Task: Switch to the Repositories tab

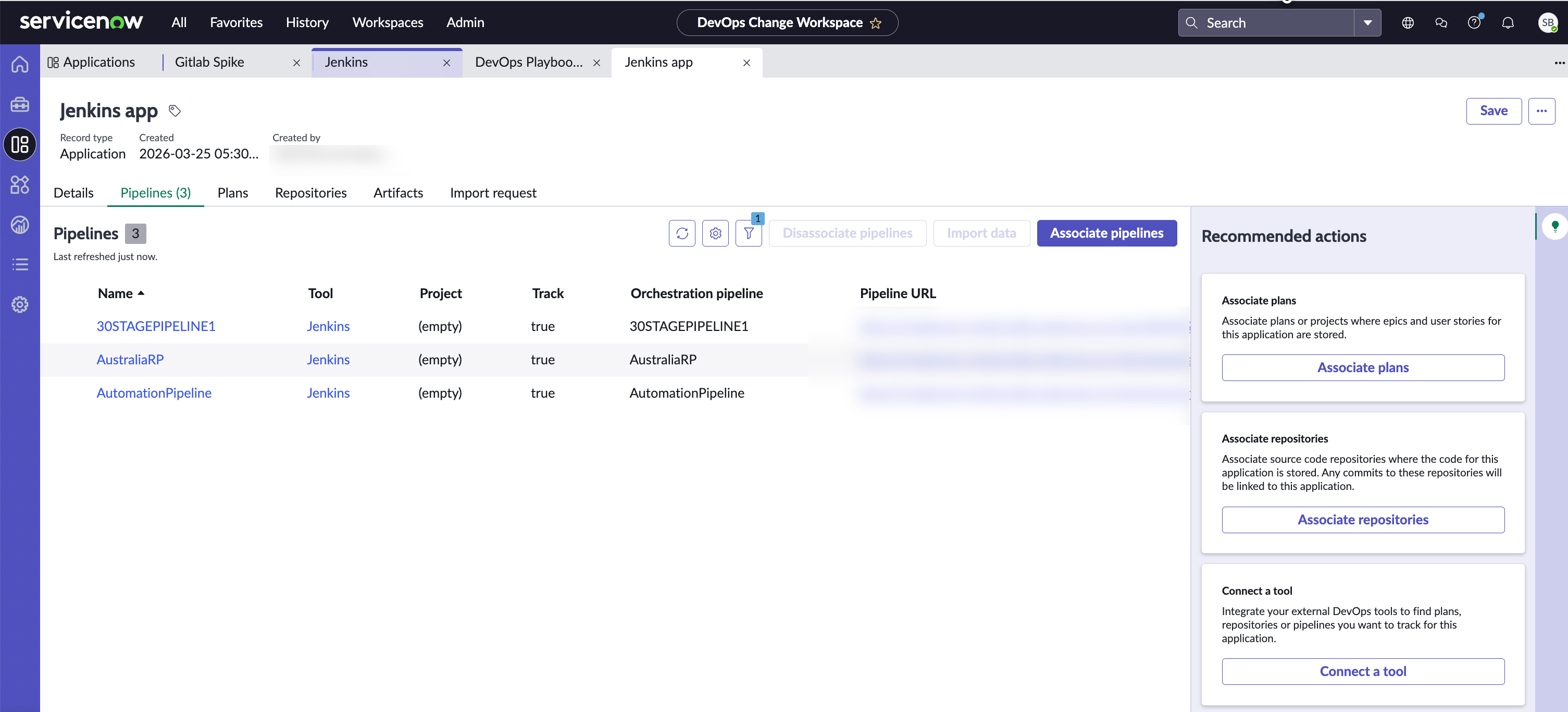Action: (310, 193)
